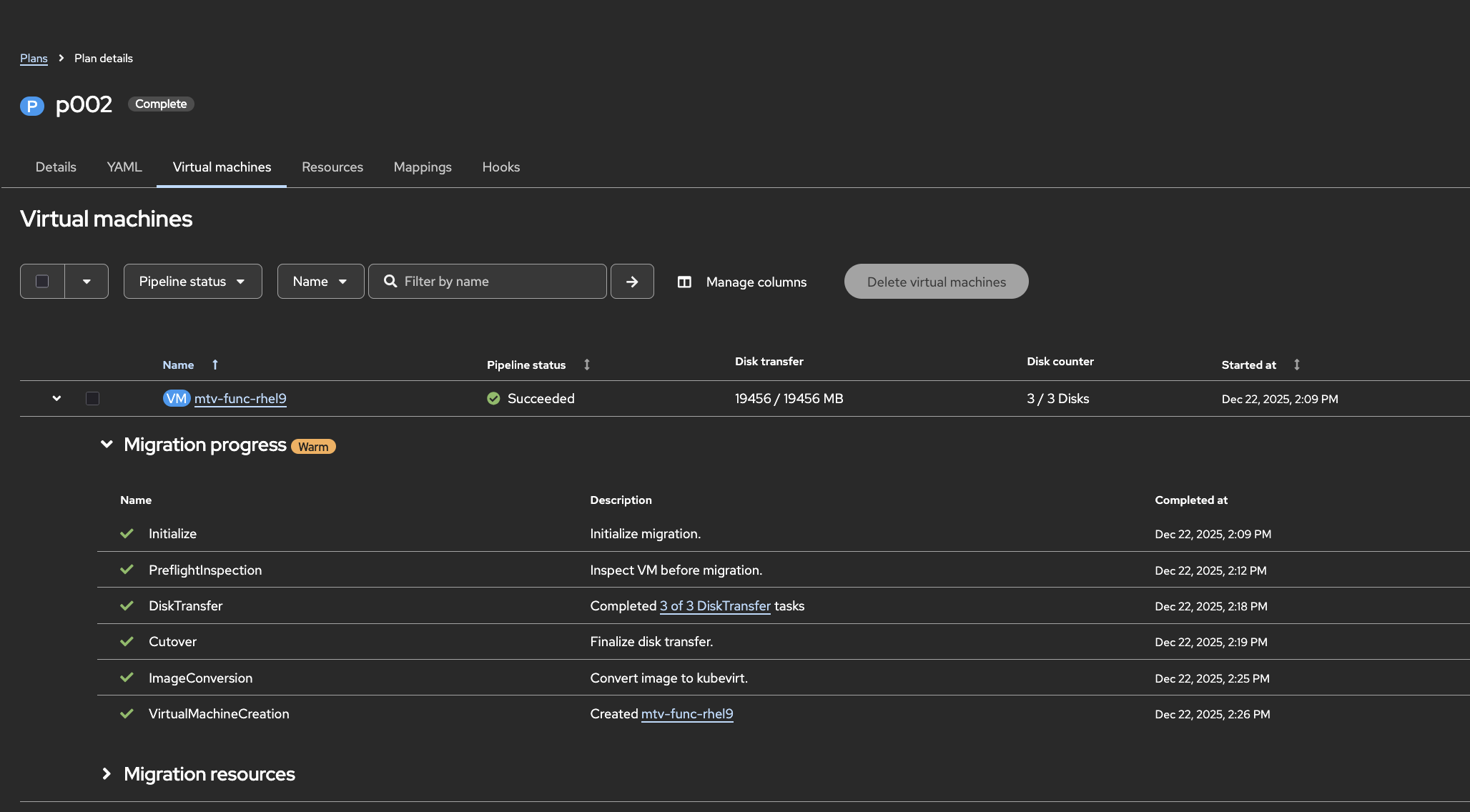Check the mtv-func-rhel9 row checkbox

pyautogui.click(x=92, y=399)
